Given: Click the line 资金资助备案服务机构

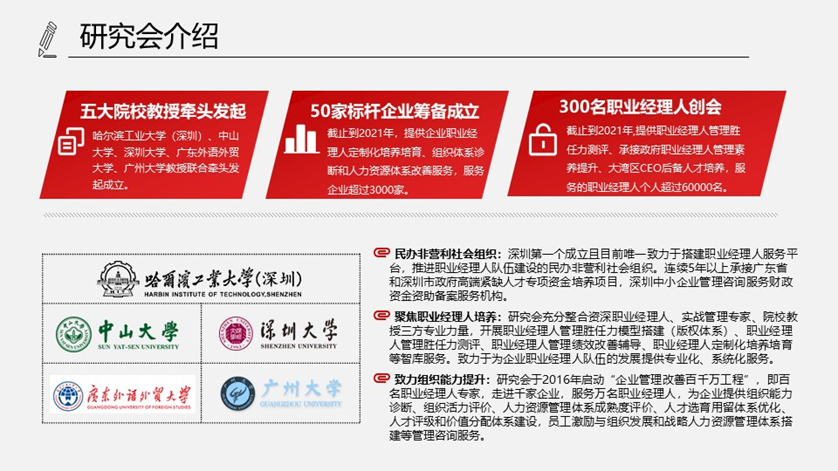Looking at the screenshot, I should click(x=449, y=296).
